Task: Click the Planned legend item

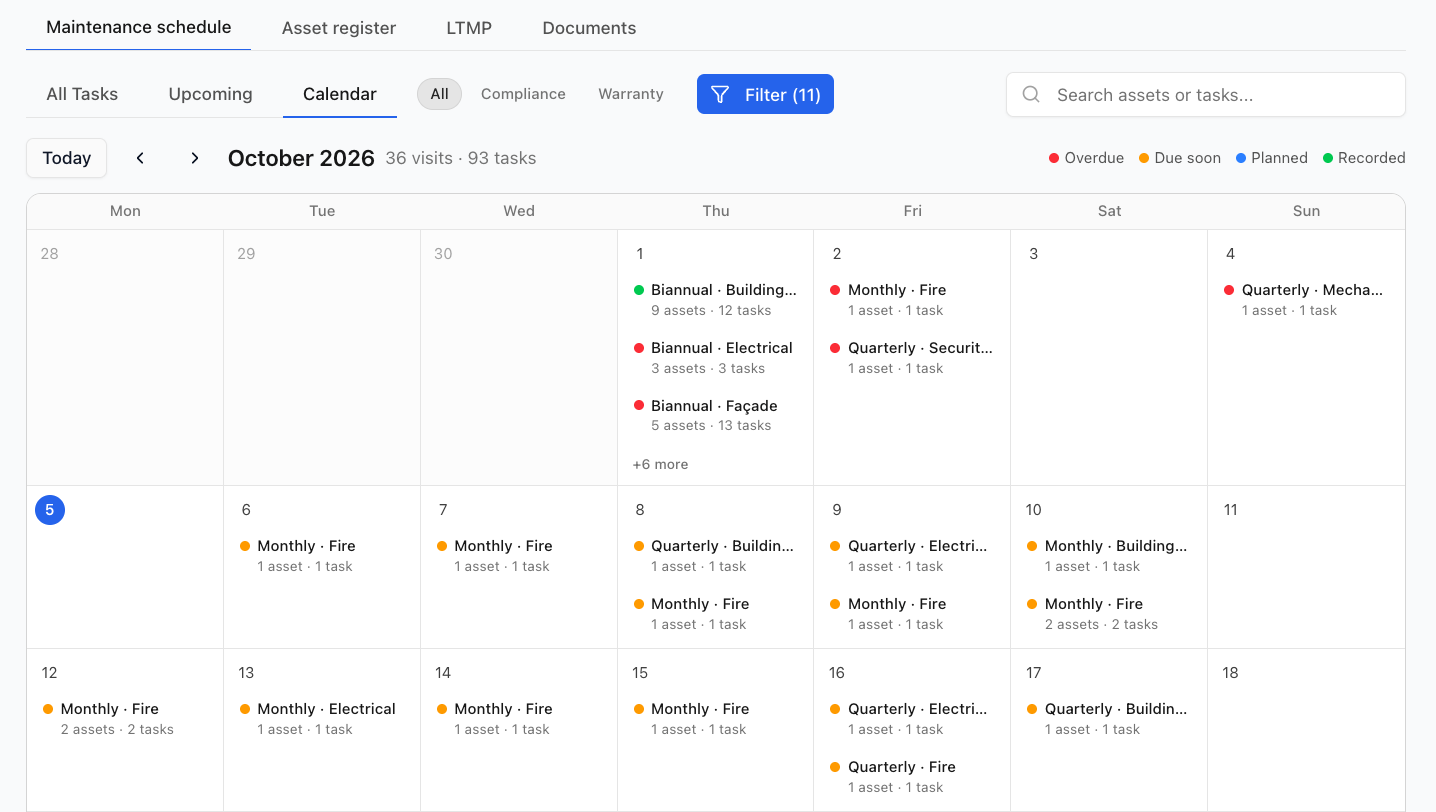Action: click(x=1272, y=158)
